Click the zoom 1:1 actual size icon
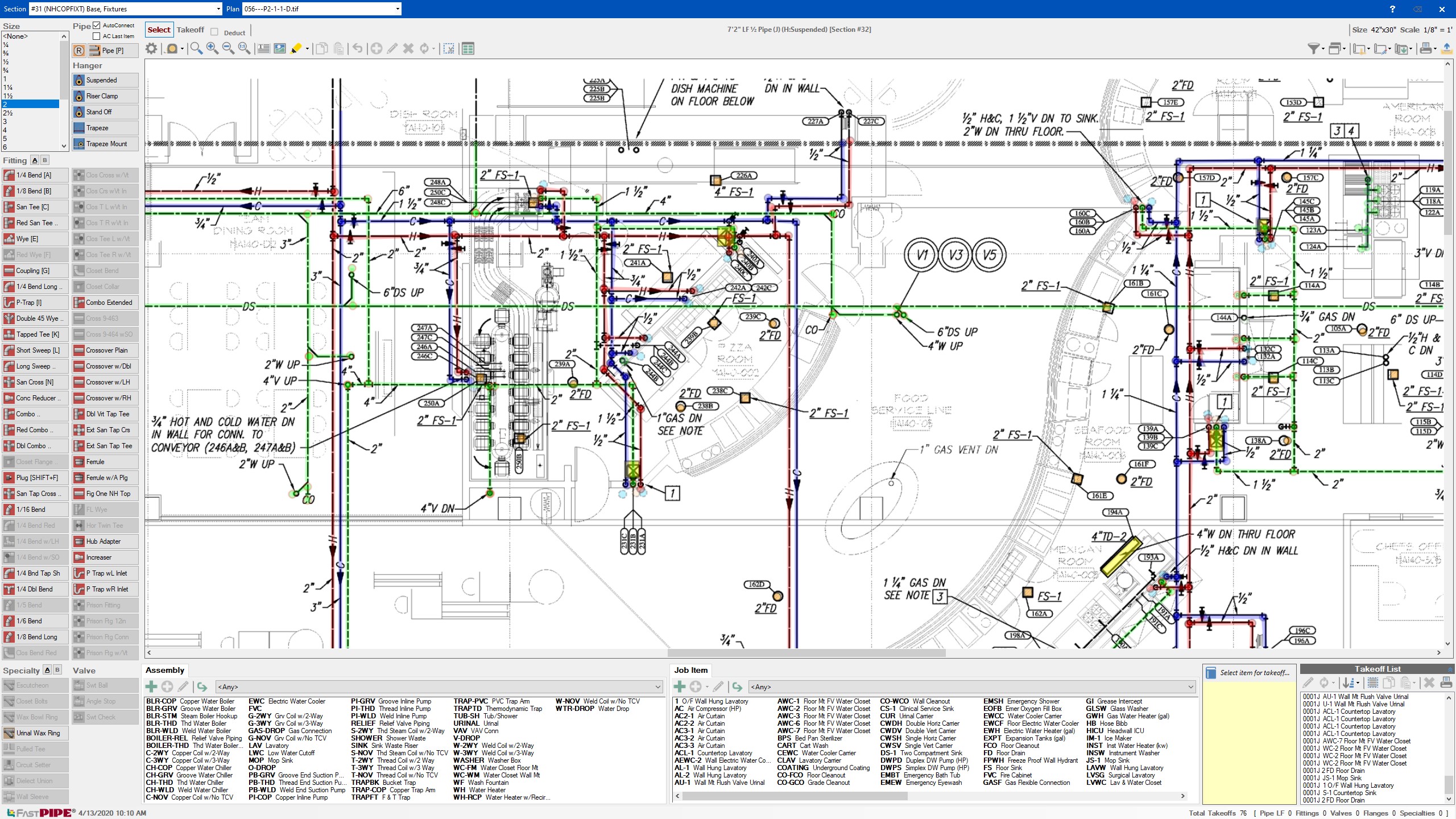Viewport: 1456px width, 819px height. tap(244, 49)
